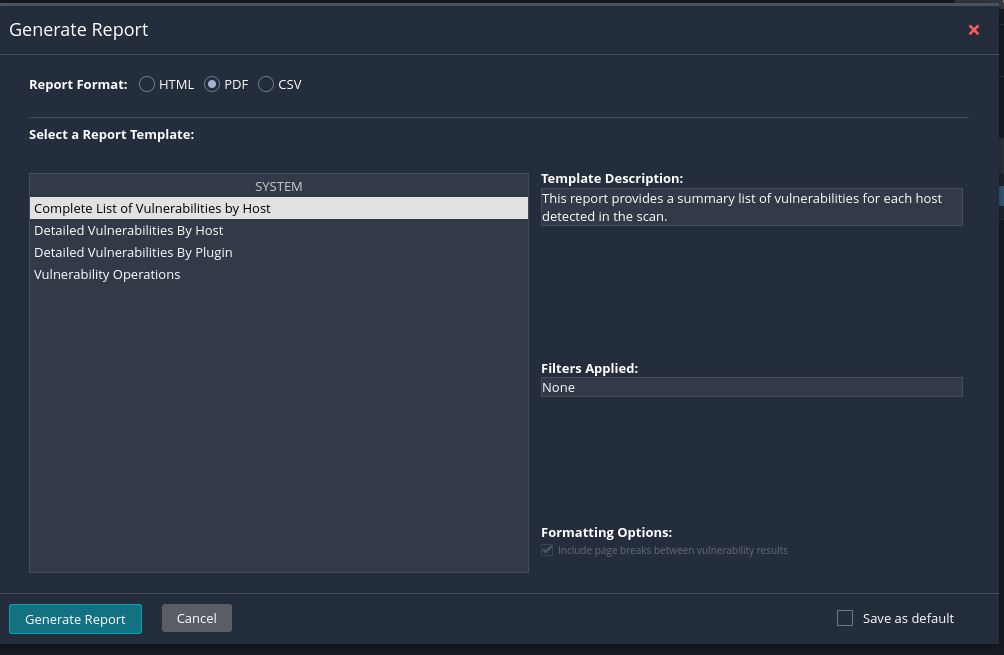Screen dimensions: 1004x655
Task: Pick the Vulnerability Operations template
Action: 107,274
